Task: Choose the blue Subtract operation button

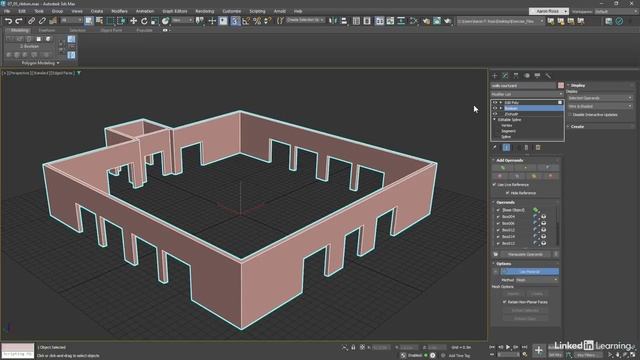Action: (x=547, y=168)
